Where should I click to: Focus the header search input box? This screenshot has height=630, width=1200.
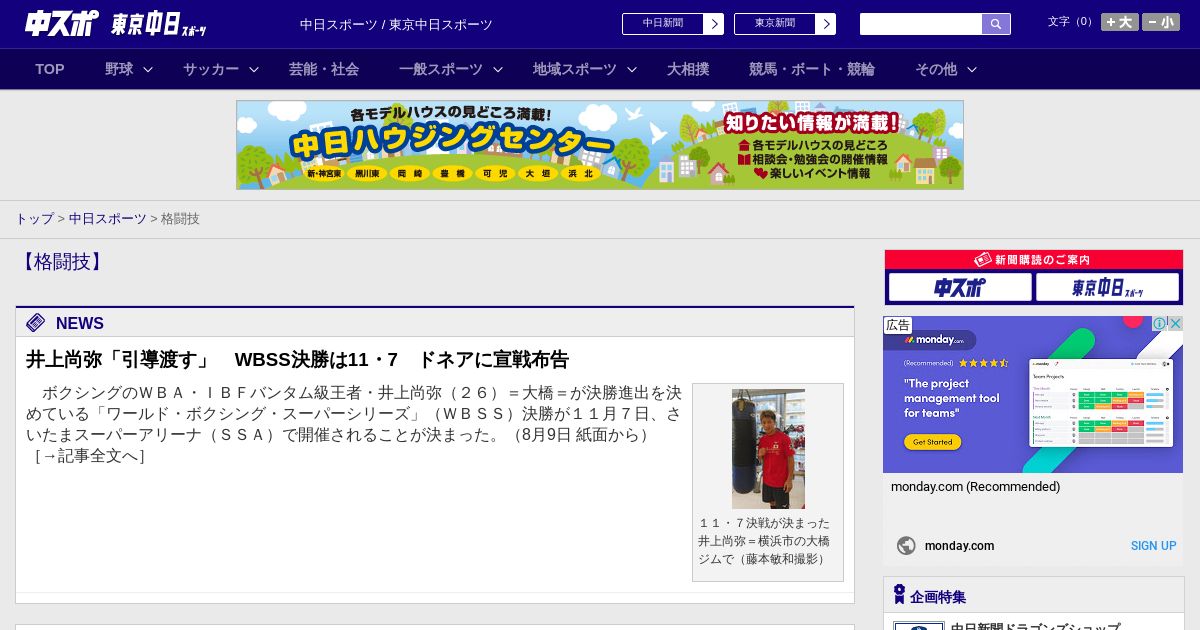coord(920,24)
